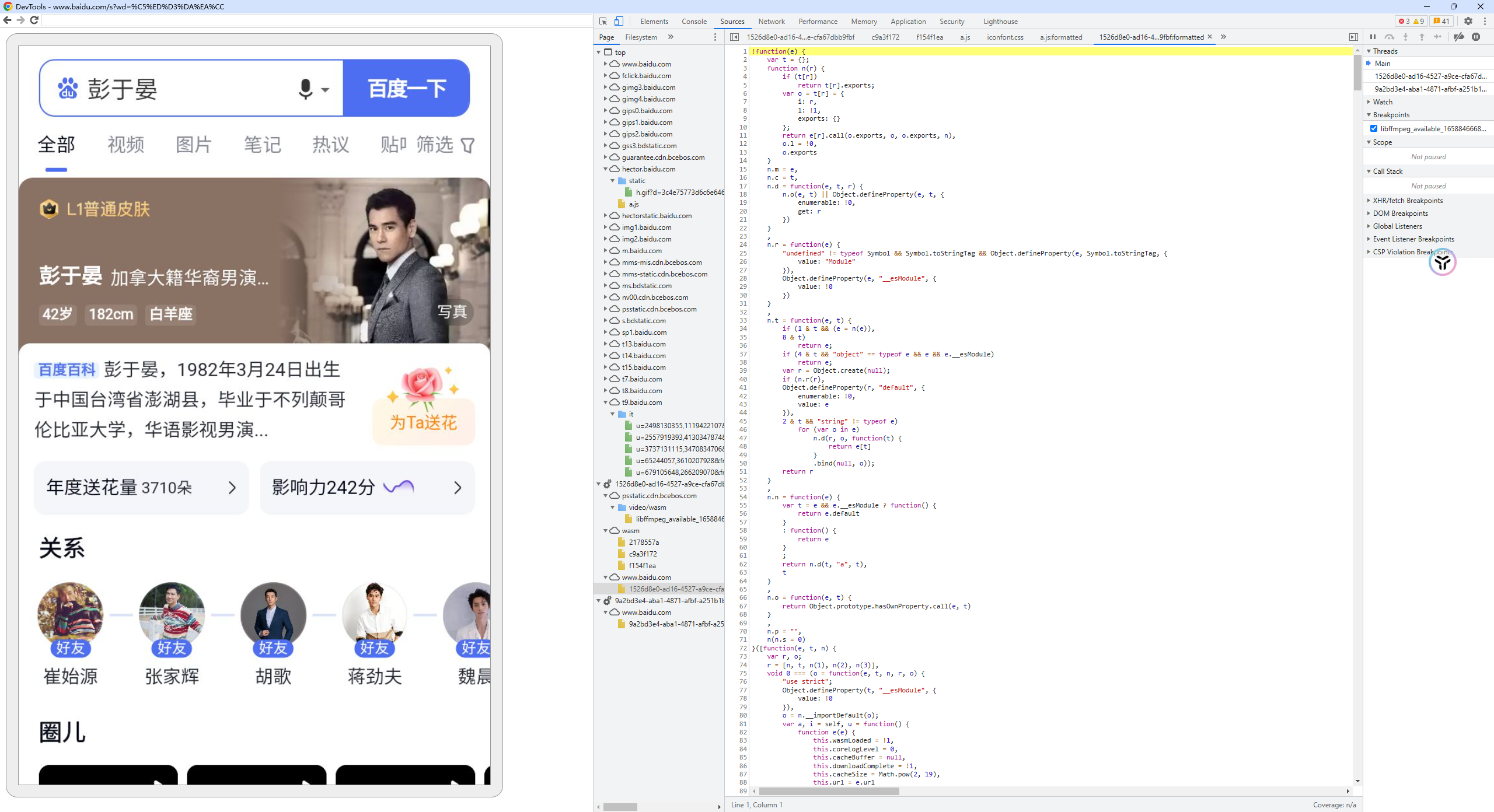Open the iconfont.css file tab
1494x812 pixels.
(1004, 37)
